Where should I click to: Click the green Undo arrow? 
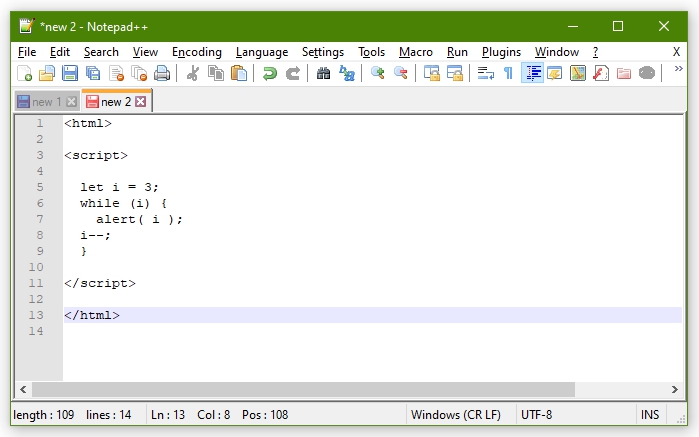[270, 73]
